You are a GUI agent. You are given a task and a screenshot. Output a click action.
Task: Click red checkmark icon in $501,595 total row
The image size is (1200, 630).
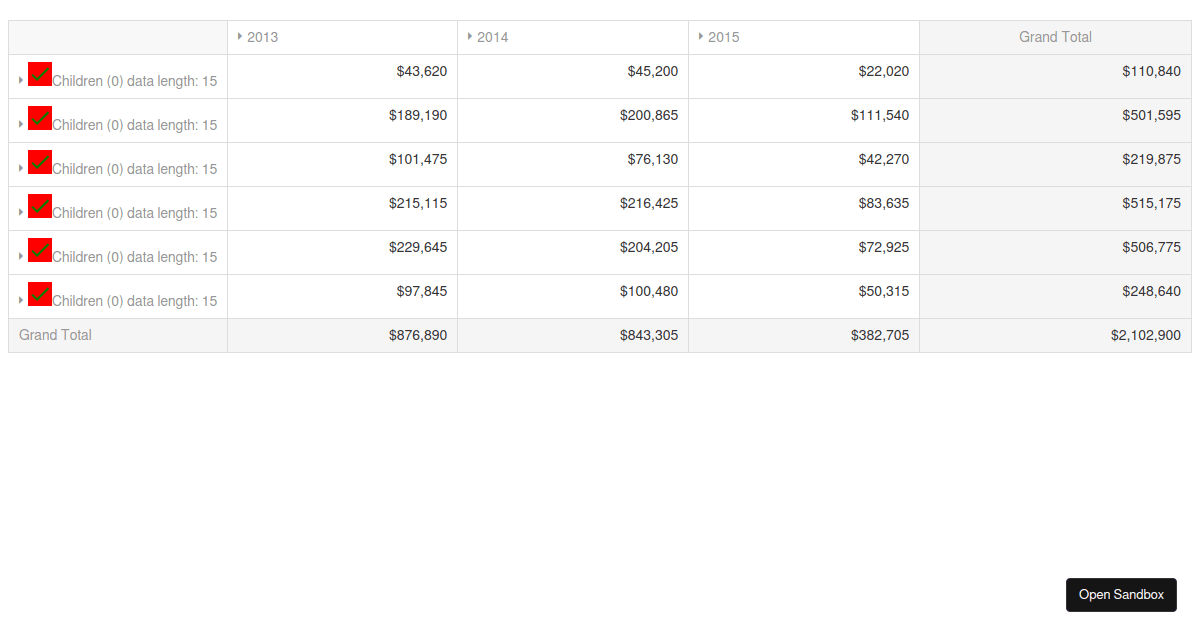pyautogui.click(x=40, y=118)
